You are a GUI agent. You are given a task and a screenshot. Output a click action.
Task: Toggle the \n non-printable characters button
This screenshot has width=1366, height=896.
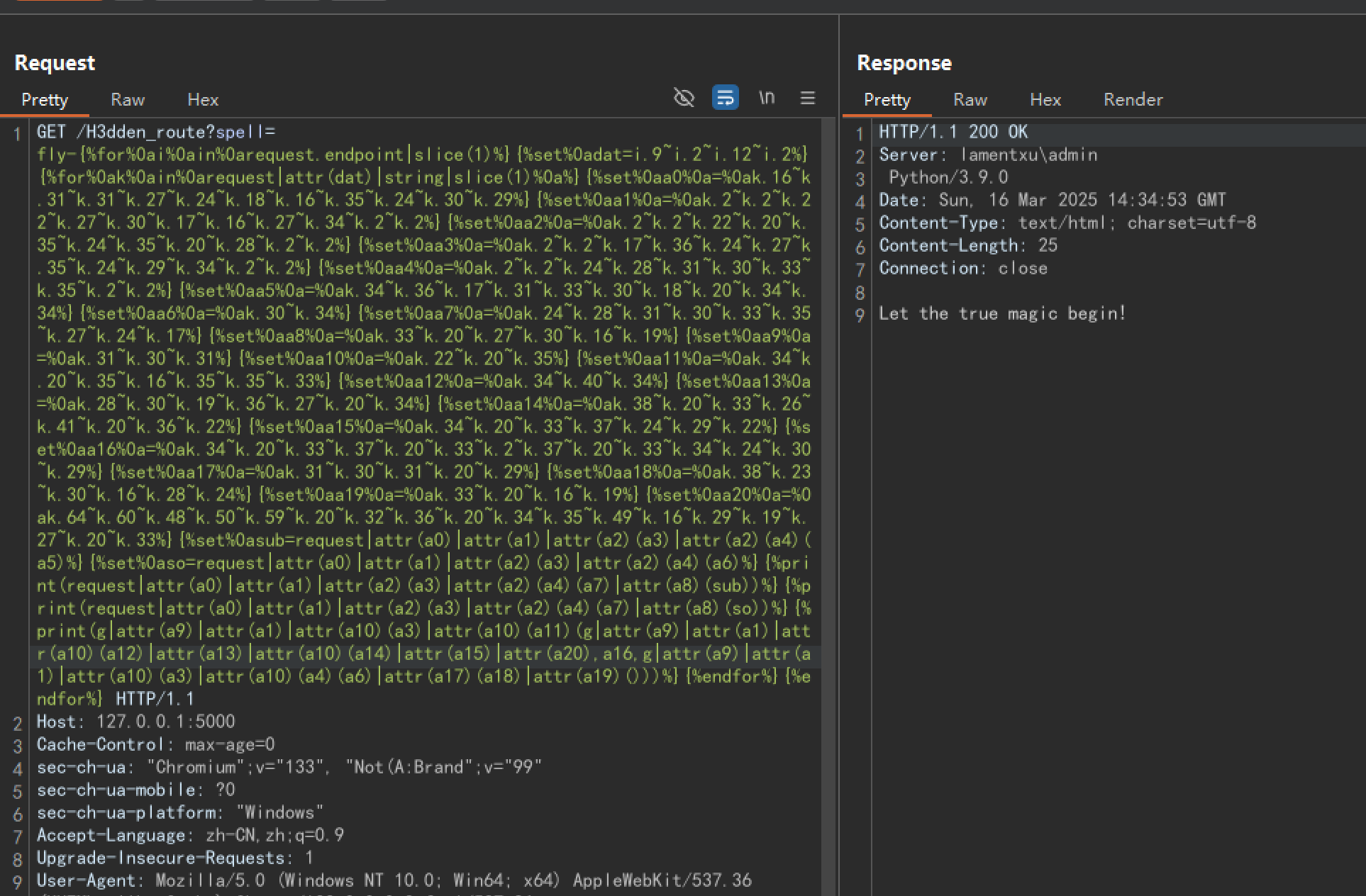click(767, 98)
